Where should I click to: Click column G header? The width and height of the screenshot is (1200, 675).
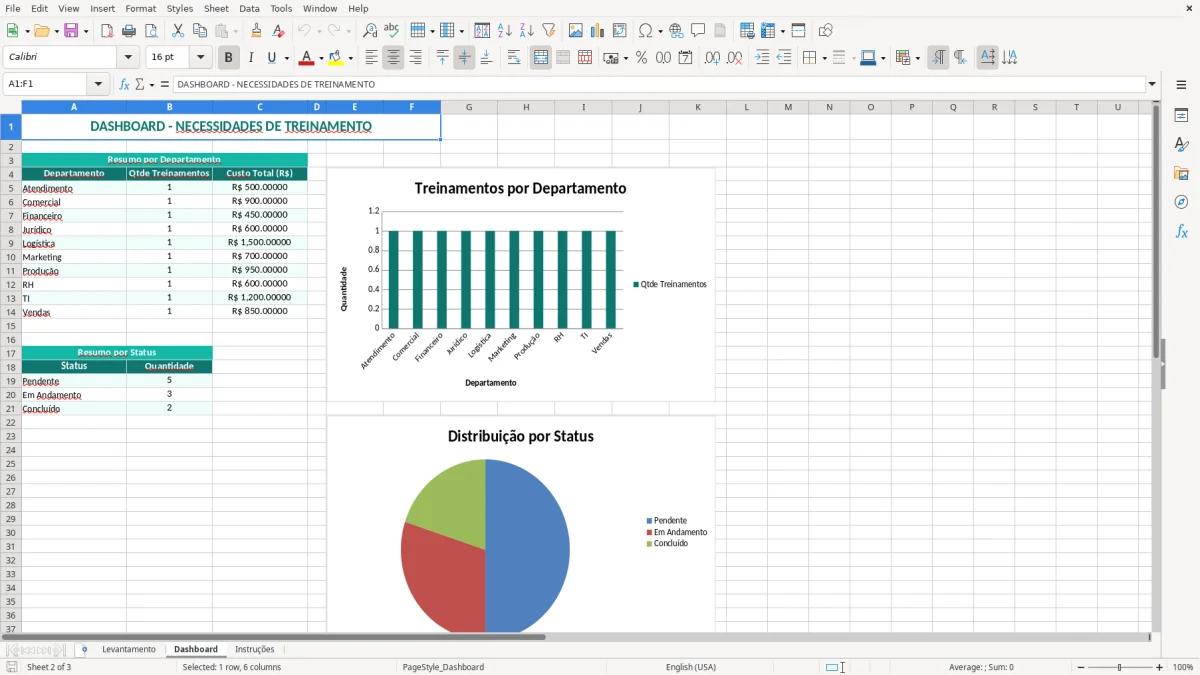[x=469, y=107]
